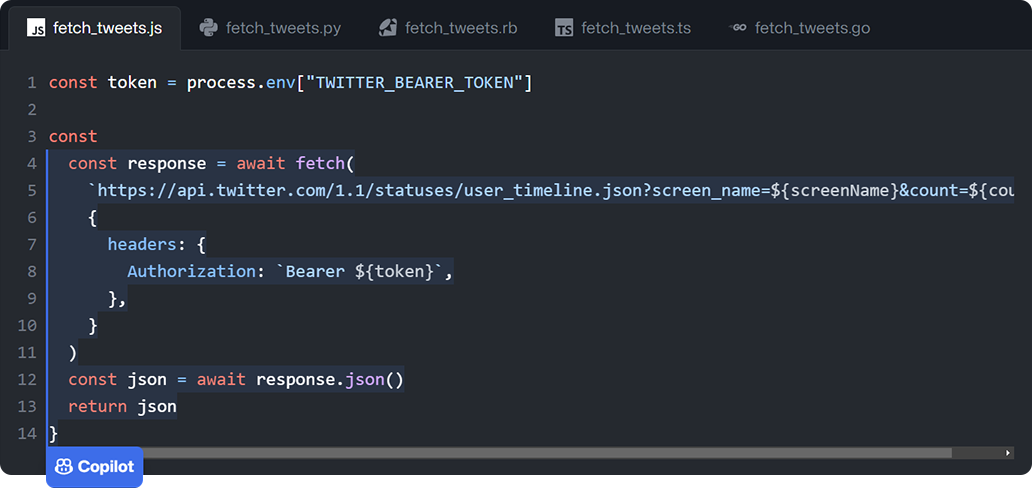
Task: Open the fetch_tweets.rb tab
Action: click(x=448, y=28)
